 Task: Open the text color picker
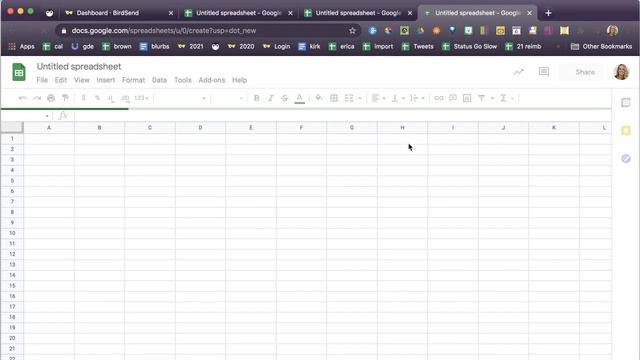[x=299, y=98]
